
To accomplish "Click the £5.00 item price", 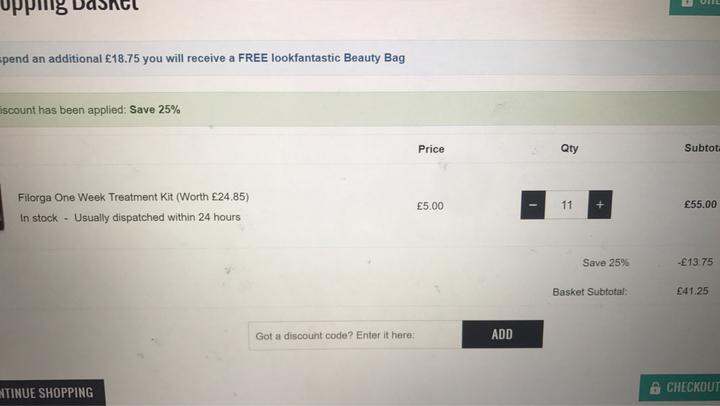I will (x=430, y=206).
